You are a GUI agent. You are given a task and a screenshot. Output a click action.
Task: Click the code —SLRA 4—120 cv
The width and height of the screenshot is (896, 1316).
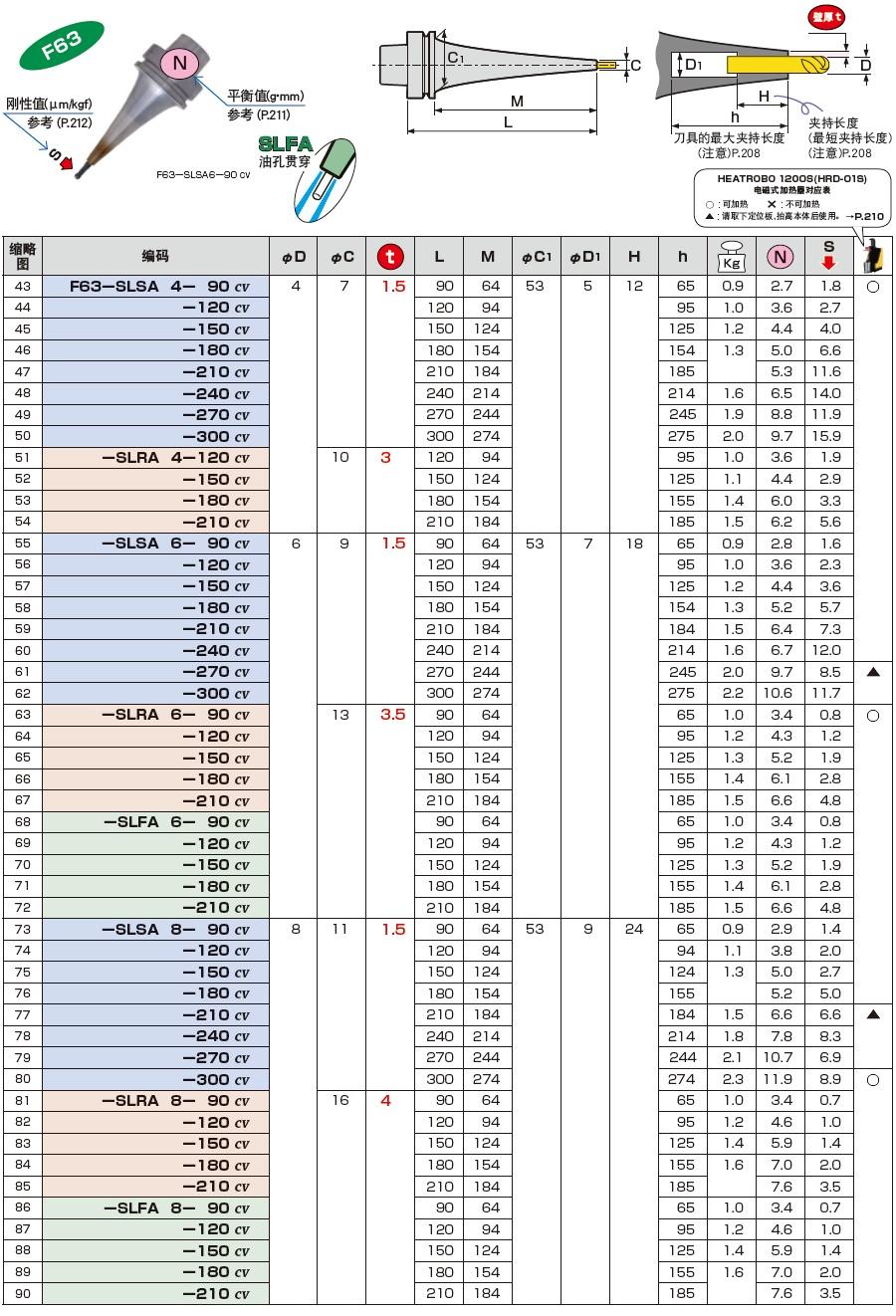(175, 458)
